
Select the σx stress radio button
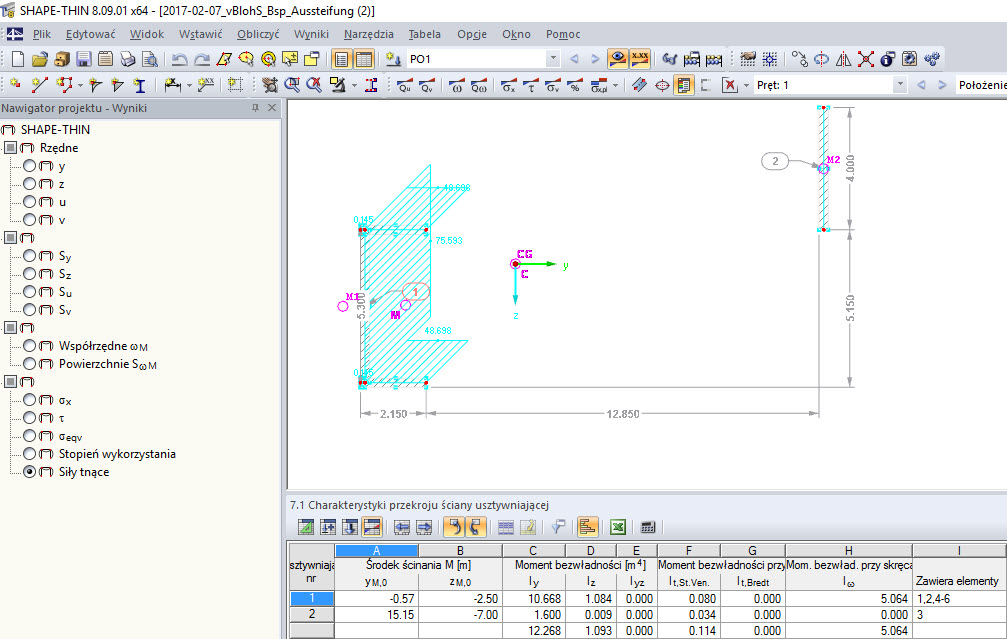tap(30, 399)
